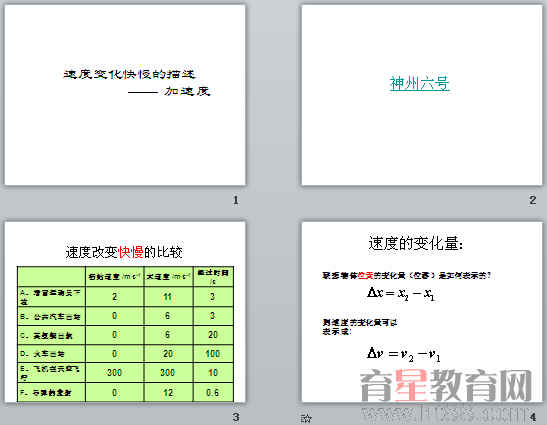This screenshot has height=425, width=547.
Task: Click table cell showing 0.6
Action: (213, 393)
